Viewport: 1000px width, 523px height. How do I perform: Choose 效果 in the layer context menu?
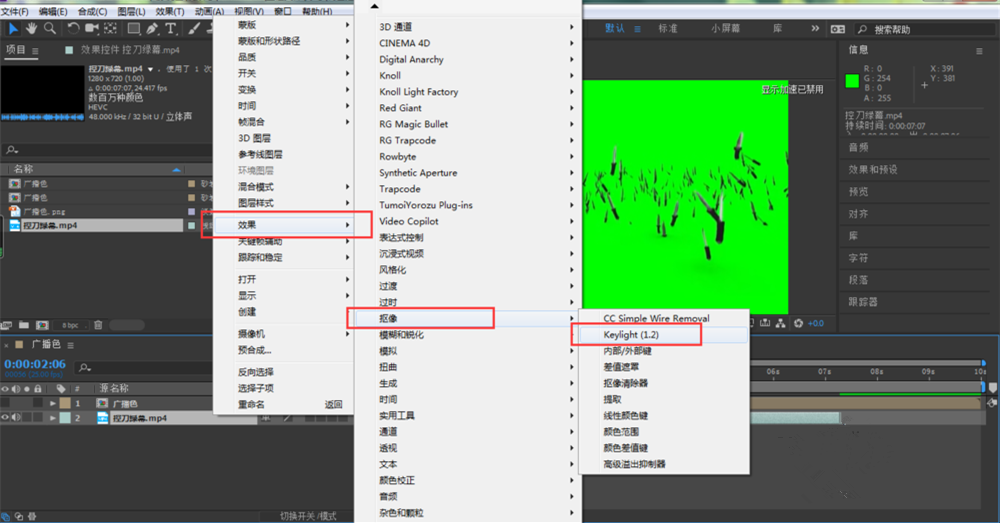coord(284,225)
